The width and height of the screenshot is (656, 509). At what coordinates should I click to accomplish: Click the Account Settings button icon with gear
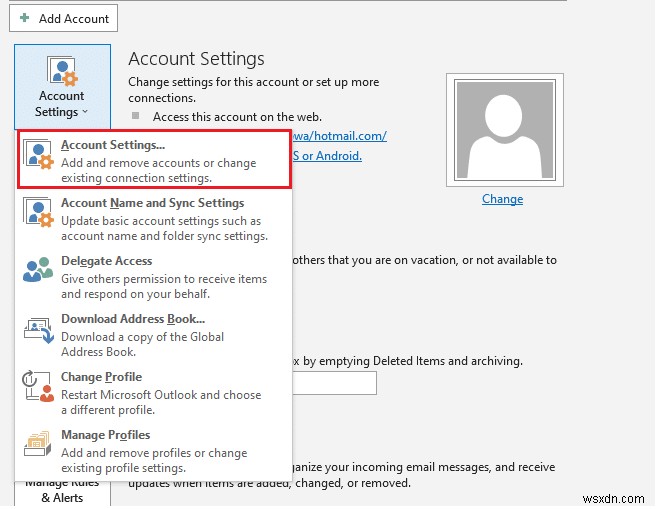pos(62,71)
